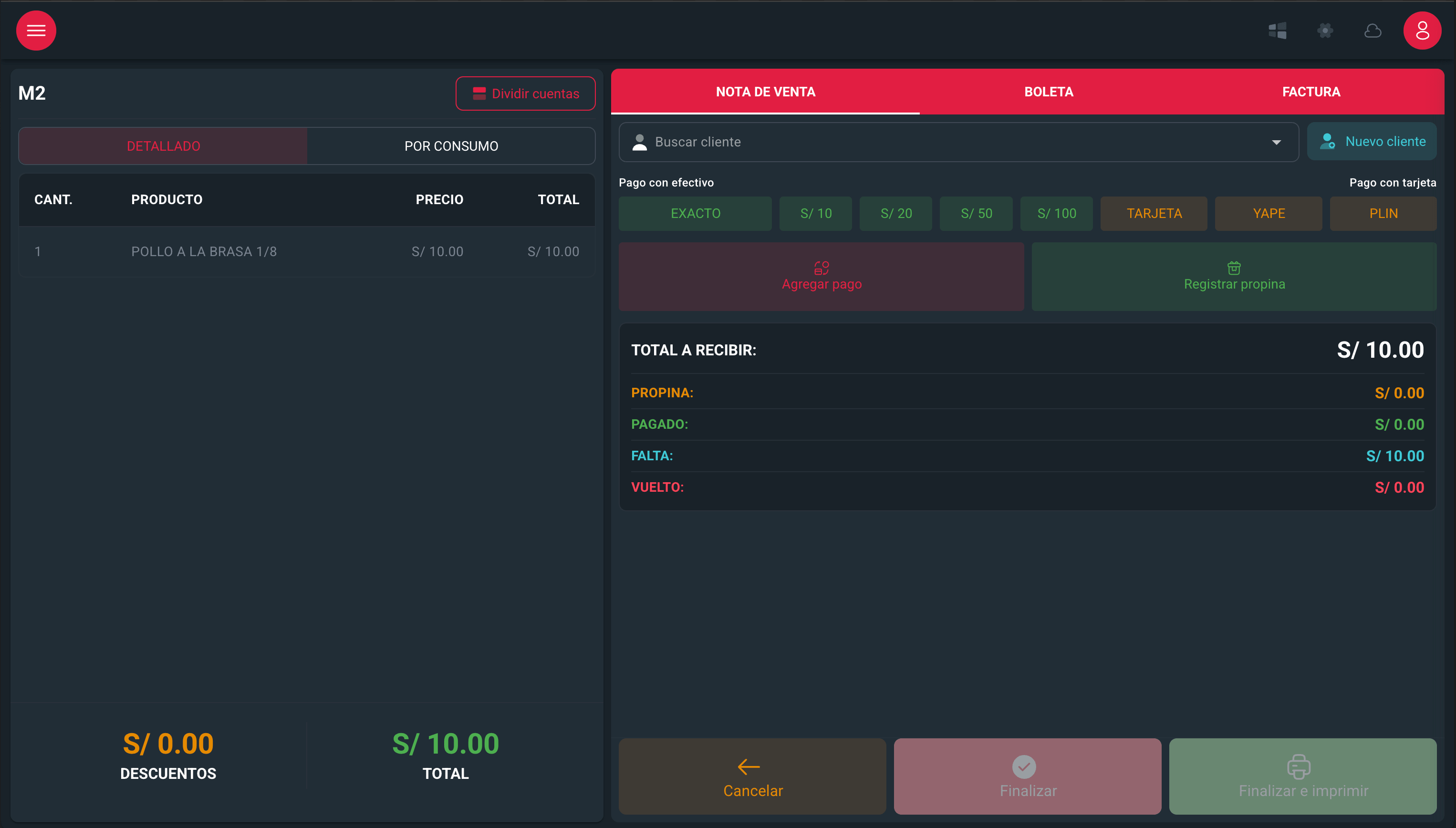1456x828 pixels.
Task: Choose TARJETA payment method
Action: tap(1154, 213)
